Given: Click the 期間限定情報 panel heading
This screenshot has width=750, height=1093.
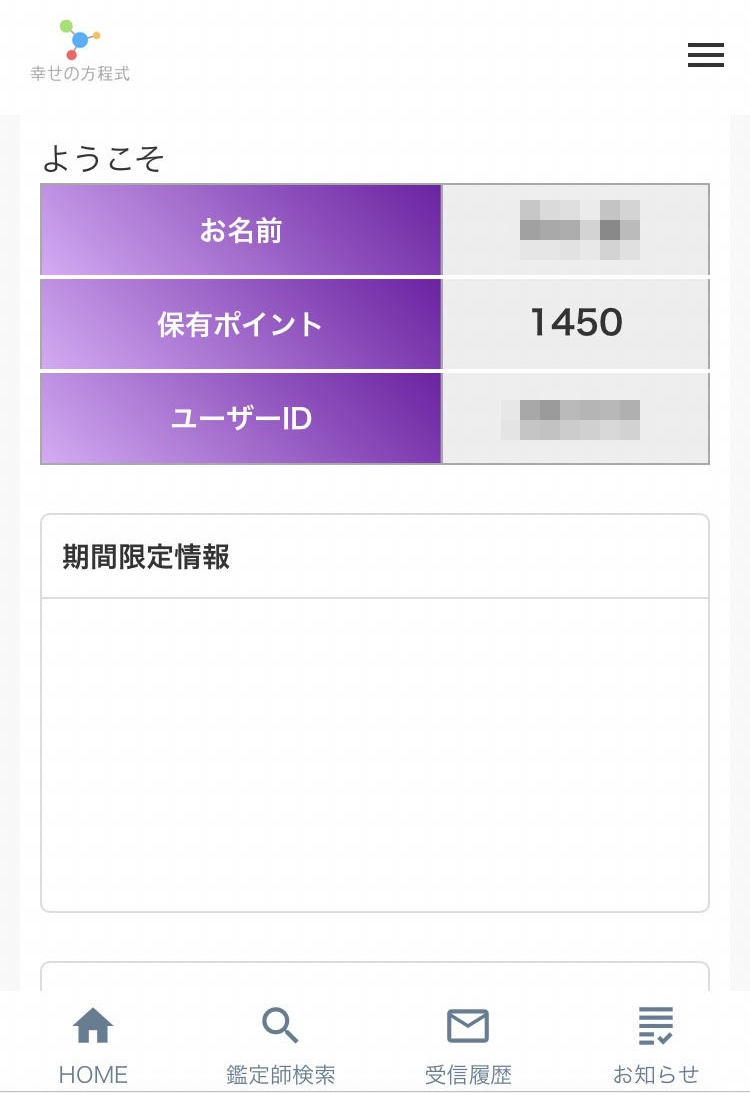Looking at the screenshot, I should [x=146, y=557].
